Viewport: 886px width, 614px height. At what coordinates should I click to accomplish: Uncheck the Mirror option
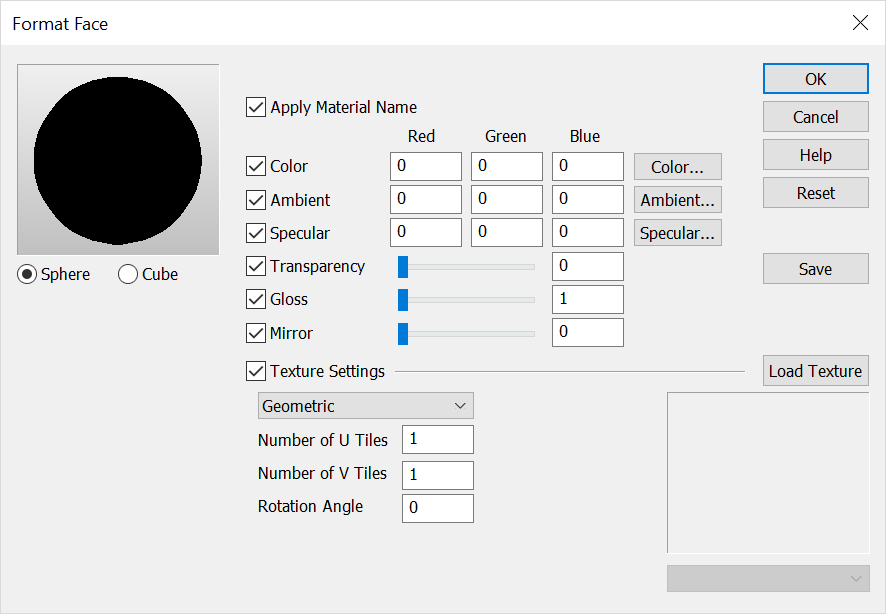(x=256, y=333)
